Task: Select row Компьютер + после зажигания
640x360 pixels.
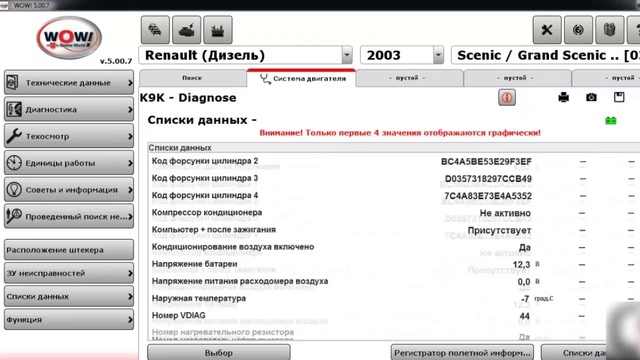Action: point(394,230)
